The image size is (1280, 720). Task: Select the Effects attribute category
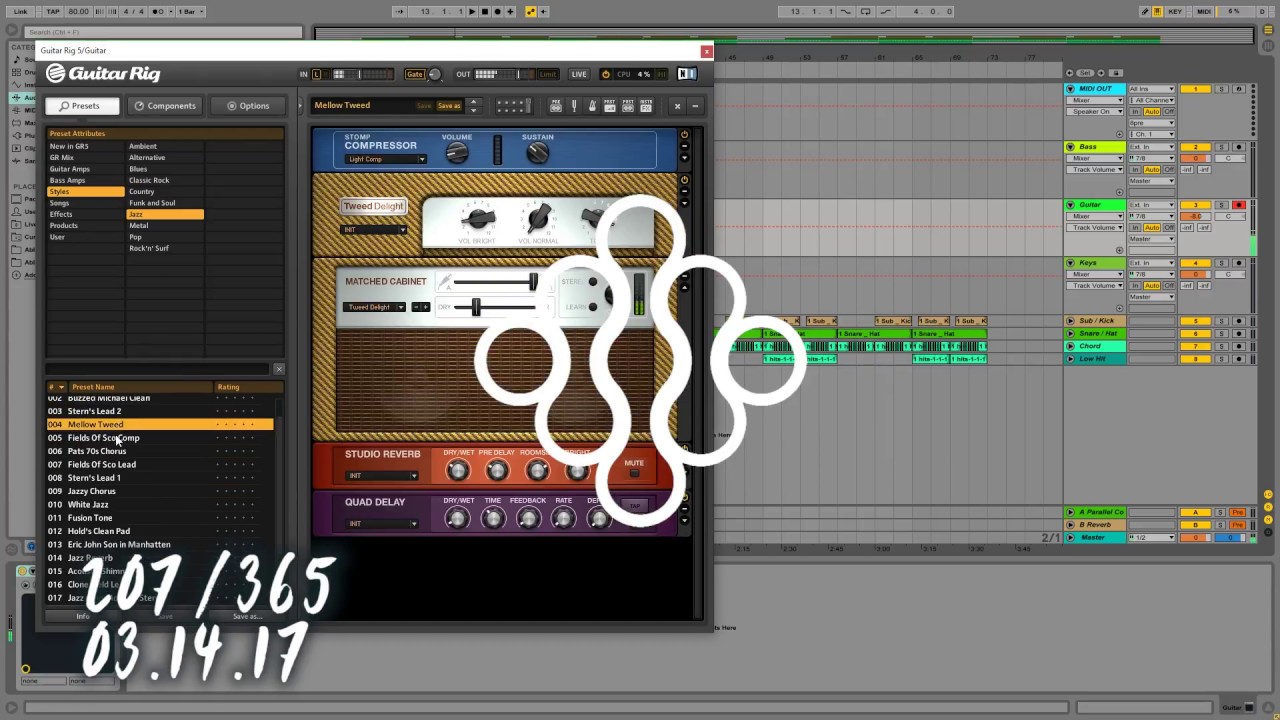(85, 214)
